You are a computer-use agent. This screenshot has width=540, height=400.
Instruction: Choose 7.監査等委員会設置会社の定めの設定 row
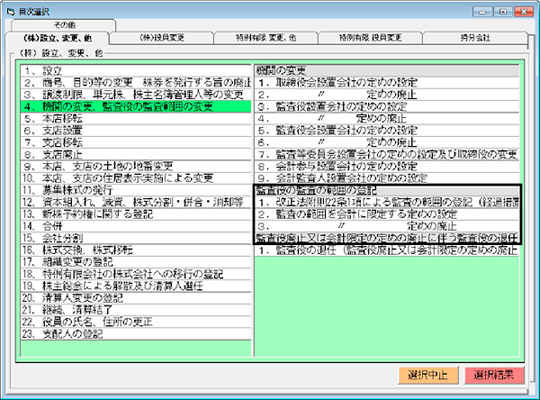pyautogui.click(x=387, y=154)
